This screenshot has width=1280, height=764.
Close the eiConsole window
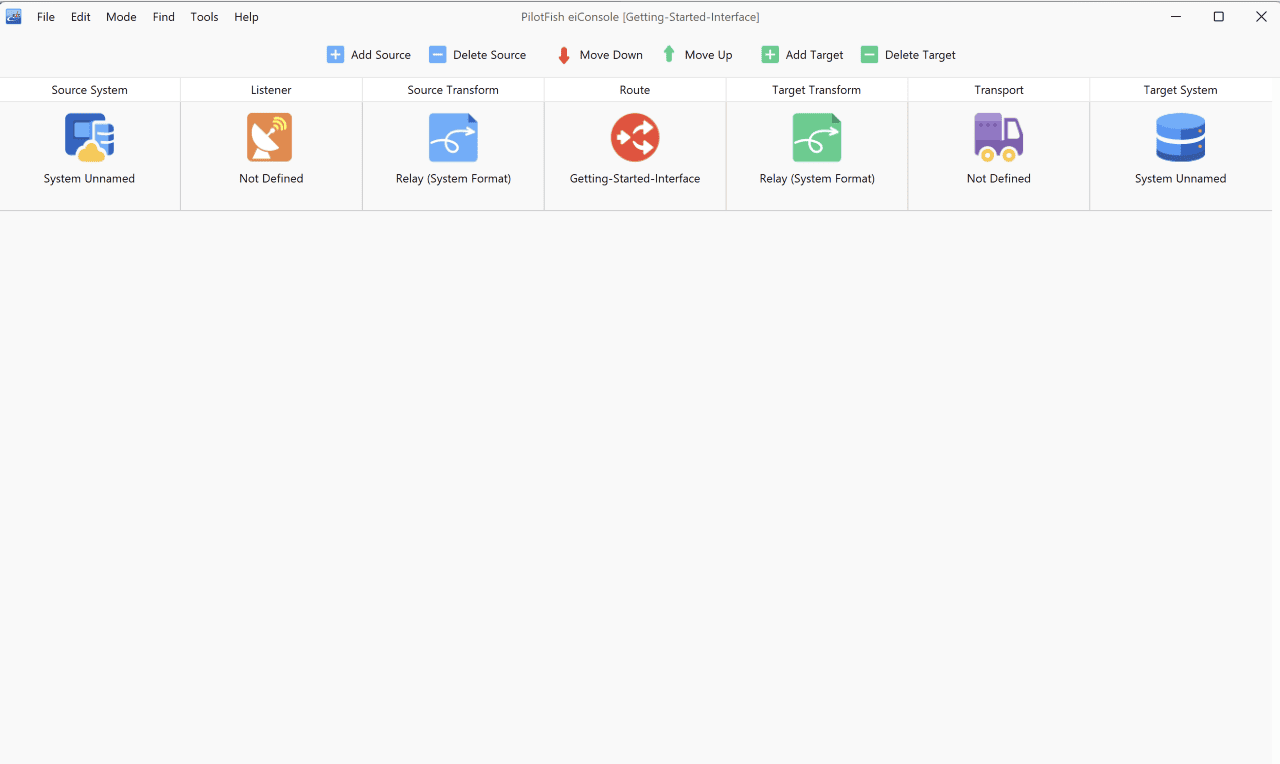[x=1261, y=17]
